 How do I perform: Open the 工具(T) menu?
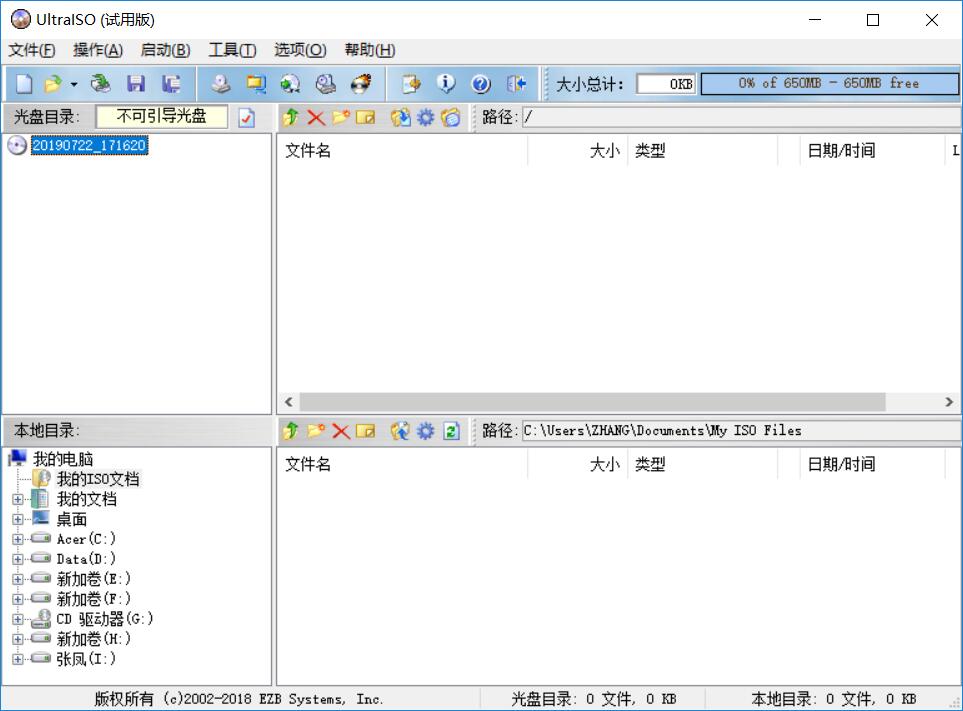click(x=232, y=50)
